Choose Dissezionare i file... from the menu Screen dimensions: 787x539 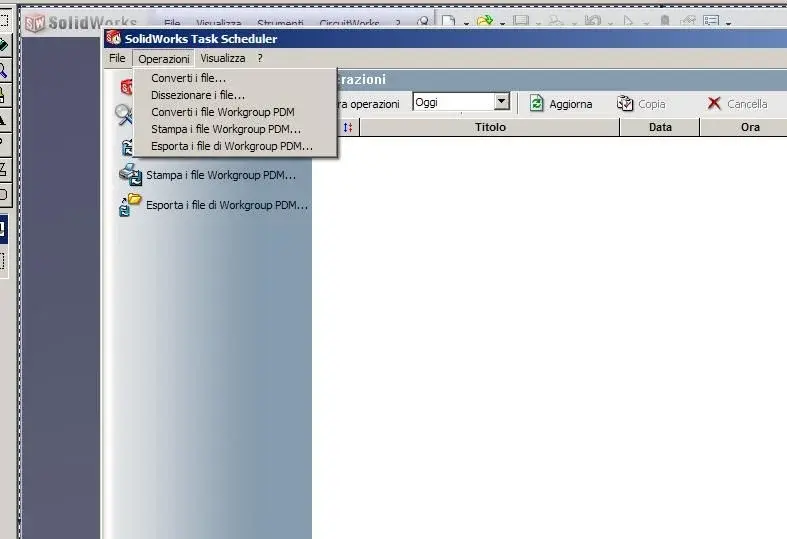198,95
